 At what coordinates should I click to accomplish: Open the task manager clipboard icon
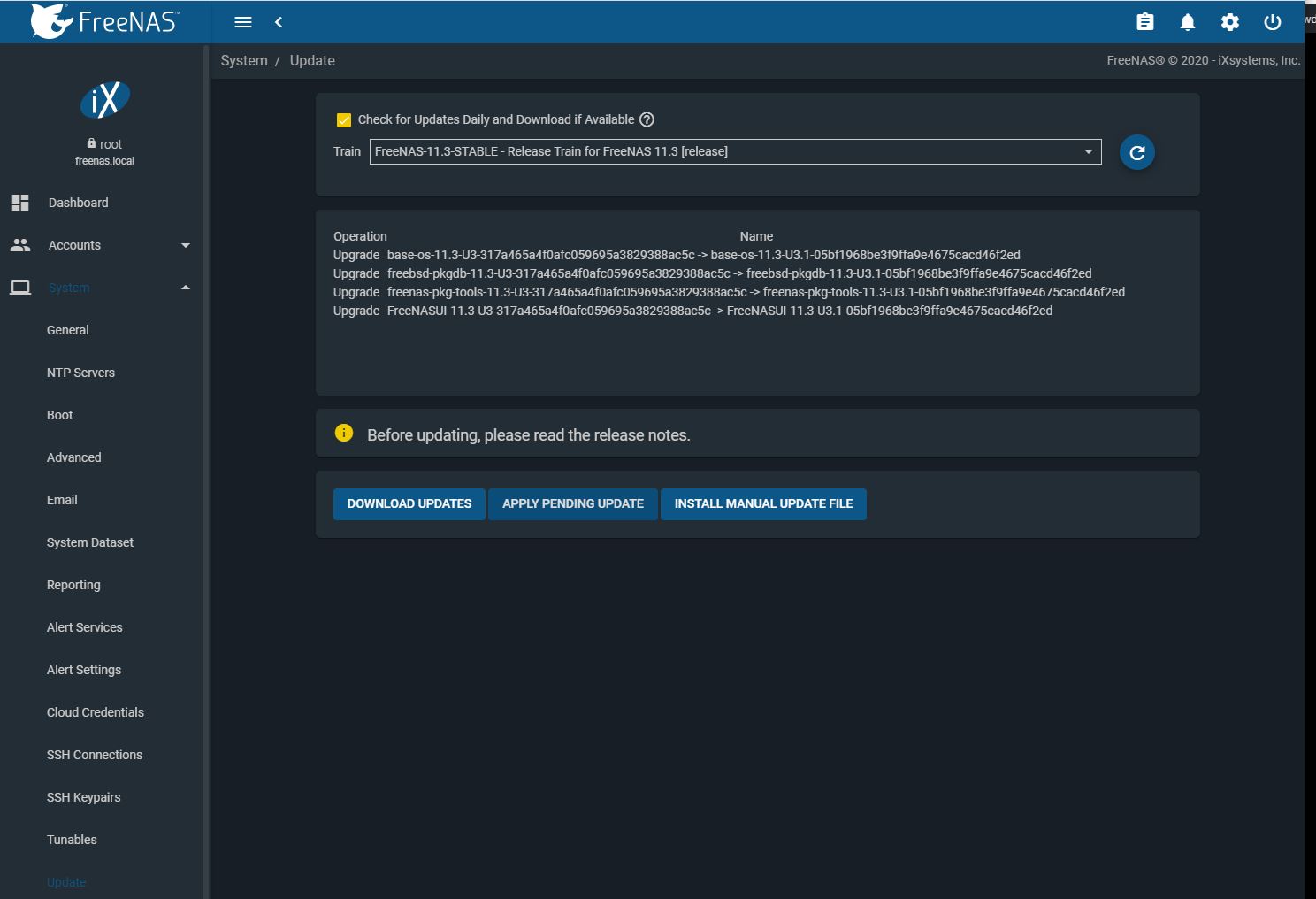pos(1144,22)
